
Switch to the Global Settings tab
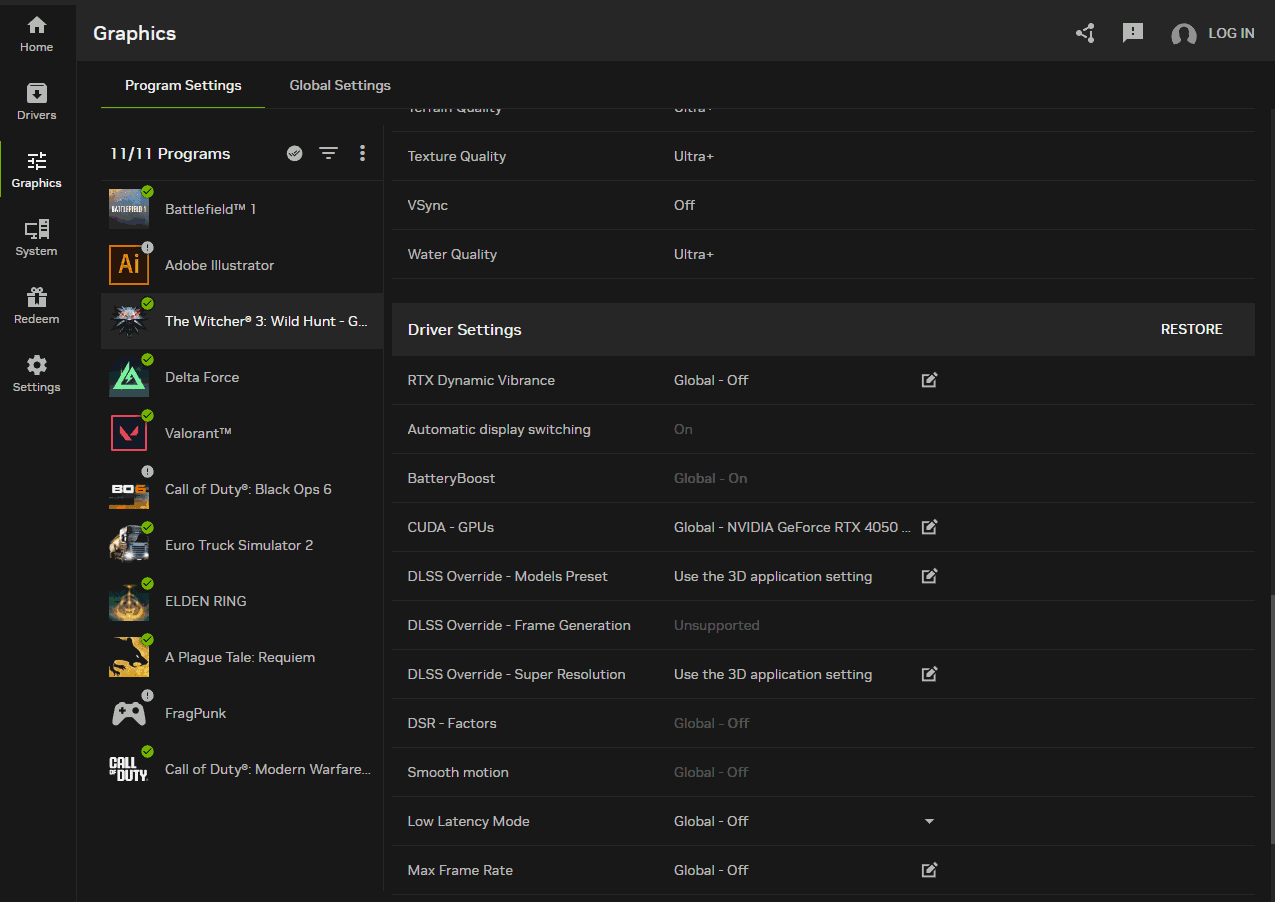coord(340,85)
